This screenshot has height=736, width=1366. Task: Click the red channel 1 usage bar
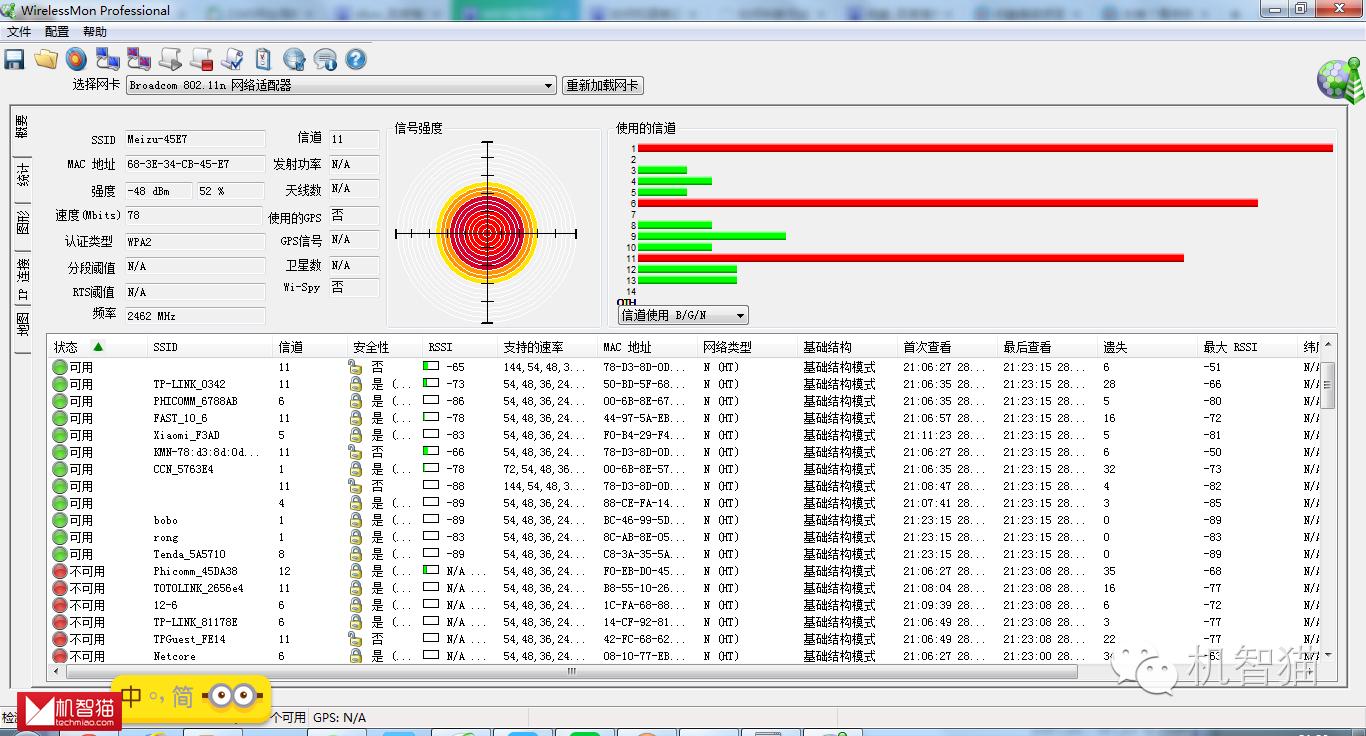[984, 148]
